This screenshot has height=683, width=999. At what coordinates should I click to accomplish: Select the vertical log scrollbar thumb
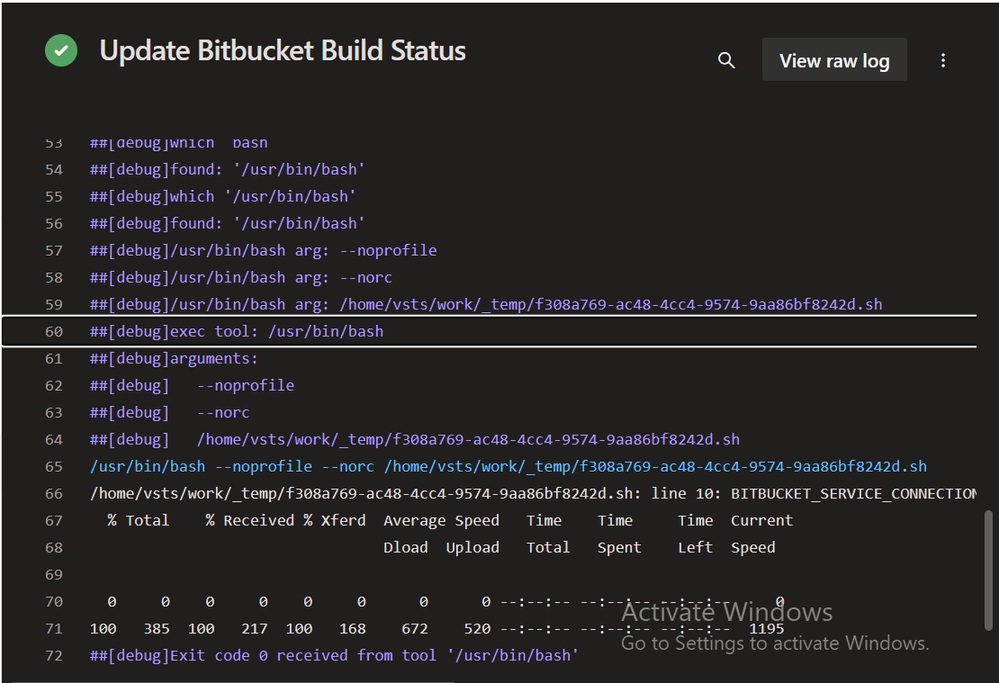click(988, 570)
